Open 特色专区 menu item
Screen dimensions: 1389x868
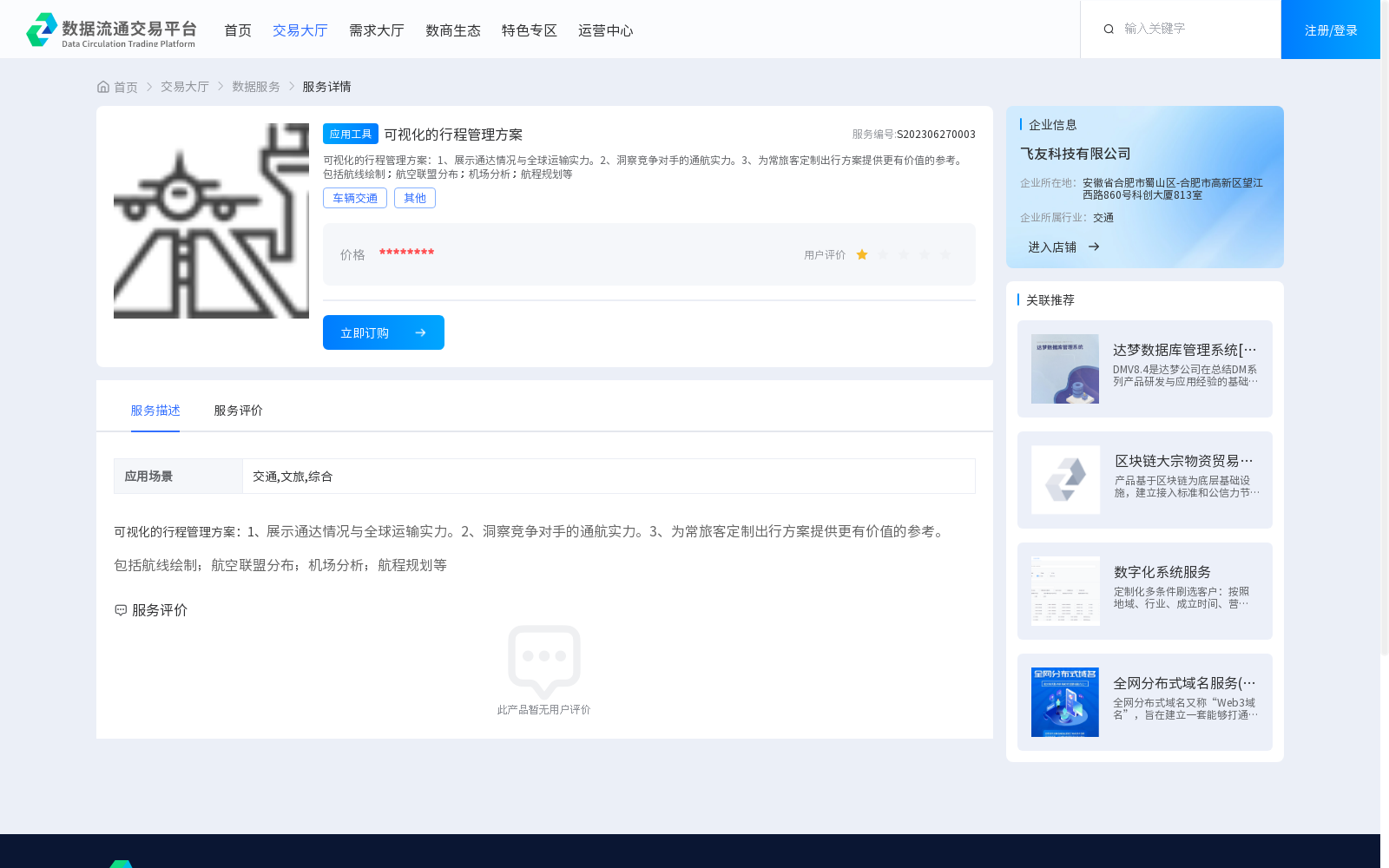tap(530, 30)
